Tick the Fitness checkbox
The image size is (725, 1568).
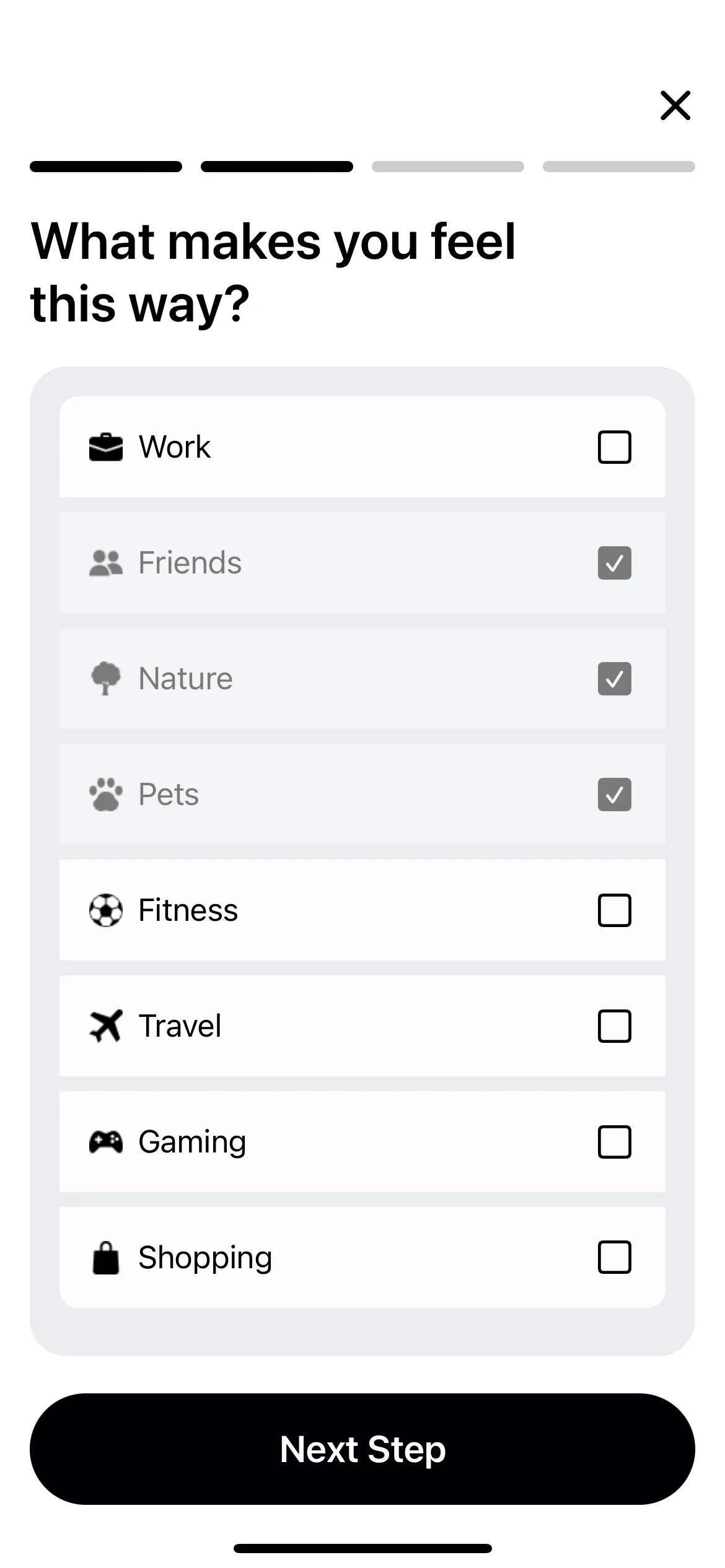[615, 910]
